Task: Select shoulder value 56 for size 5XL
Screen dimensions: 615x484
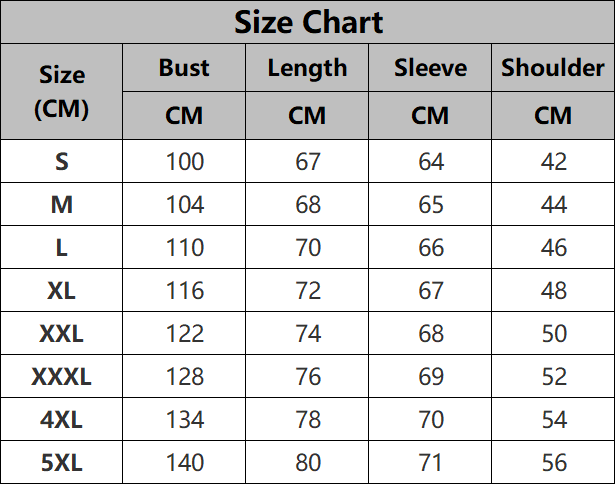Action: point(553,463)
